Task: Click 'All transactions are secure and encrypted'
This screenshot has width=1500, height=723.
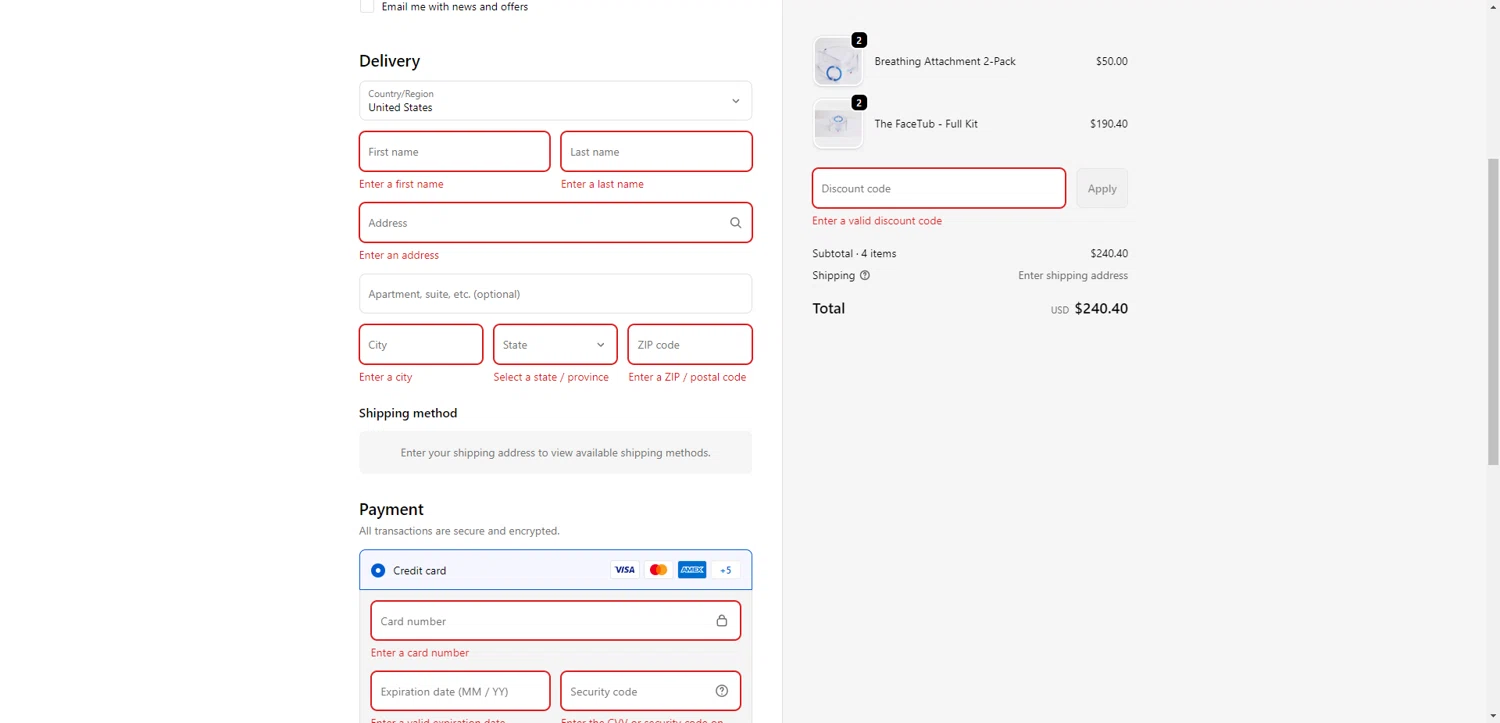Action: [x=459, y=531]
